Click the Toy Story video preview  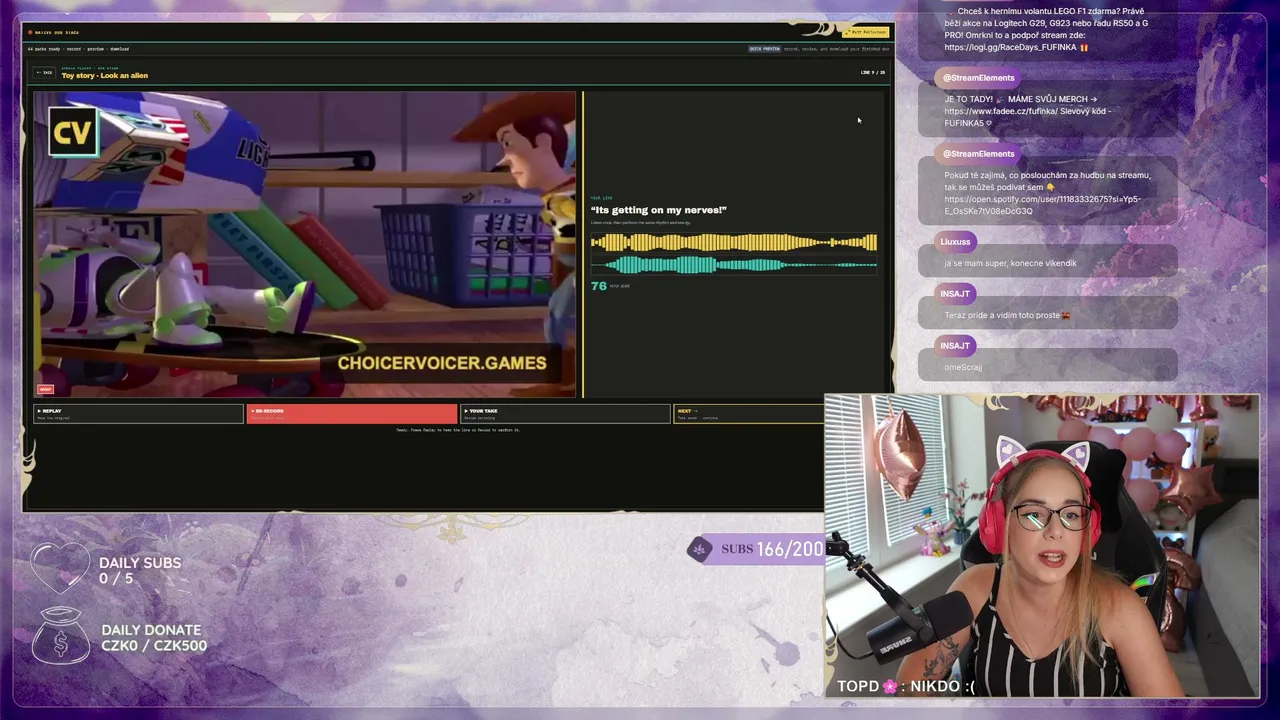(304, 244)
